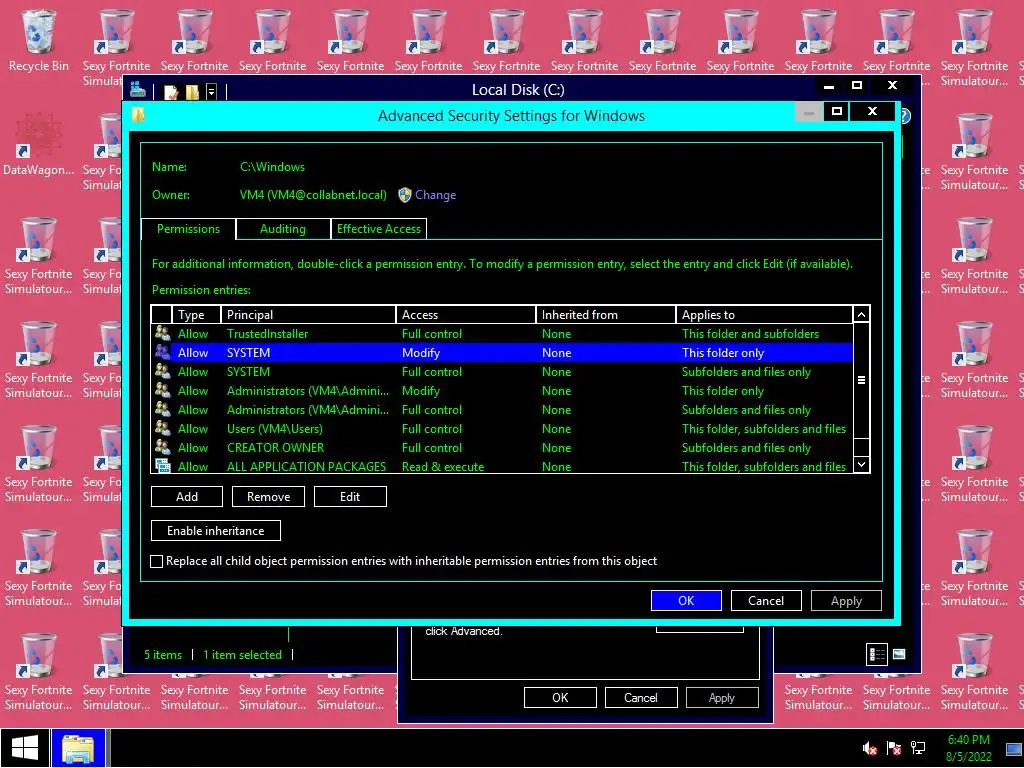
Task: Click OK in Advanced Security Settings
Action: pos(686,600)
